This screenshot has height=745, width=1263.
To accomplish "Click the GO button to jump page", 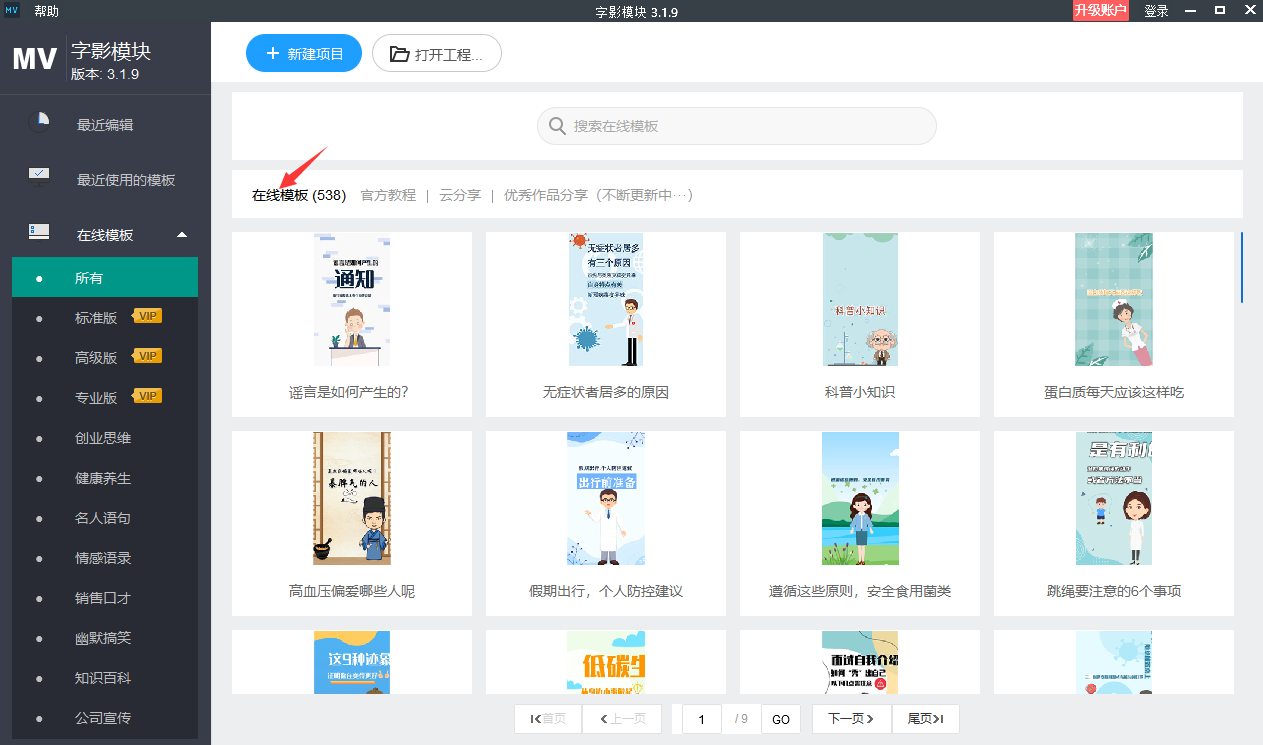I will 781,719.
